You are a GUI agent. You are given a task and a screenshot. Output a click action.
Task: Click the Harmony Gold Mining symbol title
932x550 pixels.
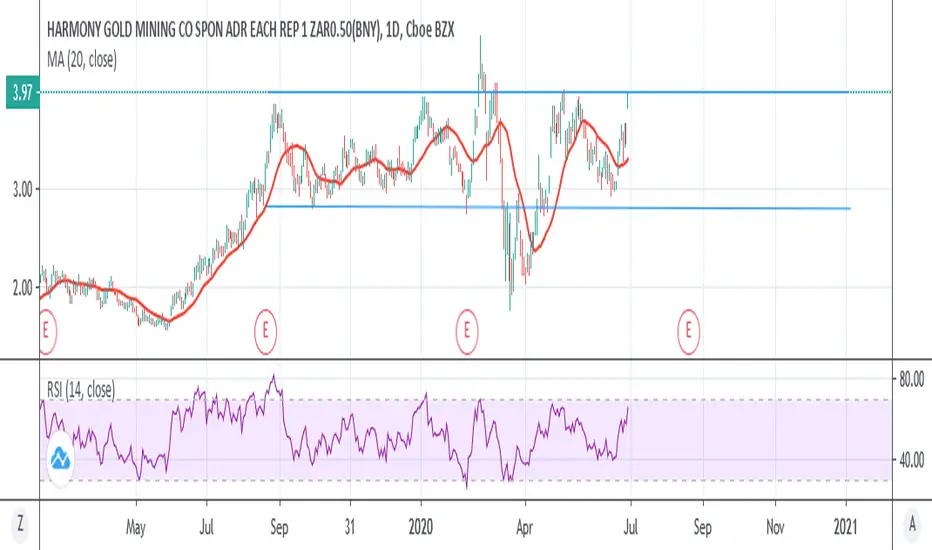[250, 30]
